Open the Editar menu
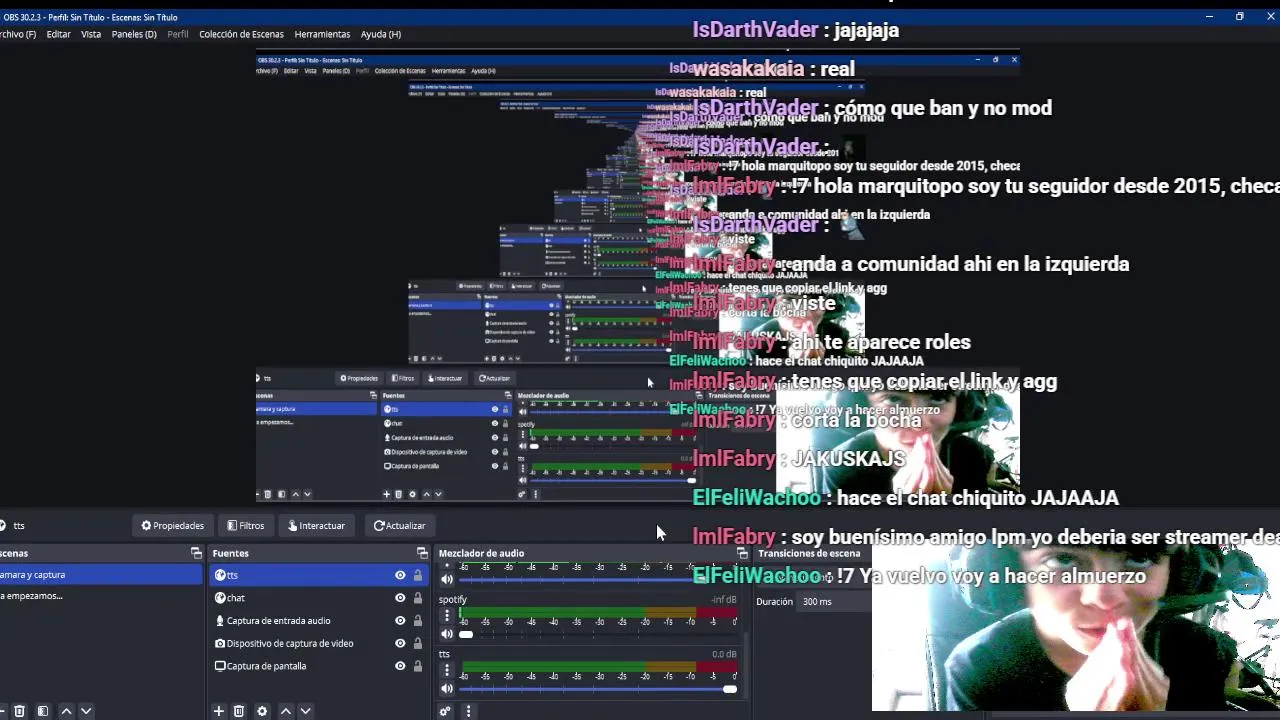Viewport: 1280px width, 720px height. point(58,34)
